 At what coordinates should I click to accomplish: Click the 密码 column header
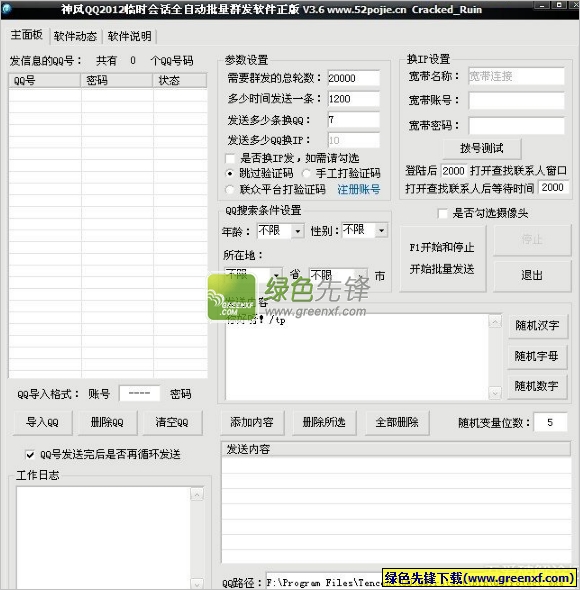117,80
